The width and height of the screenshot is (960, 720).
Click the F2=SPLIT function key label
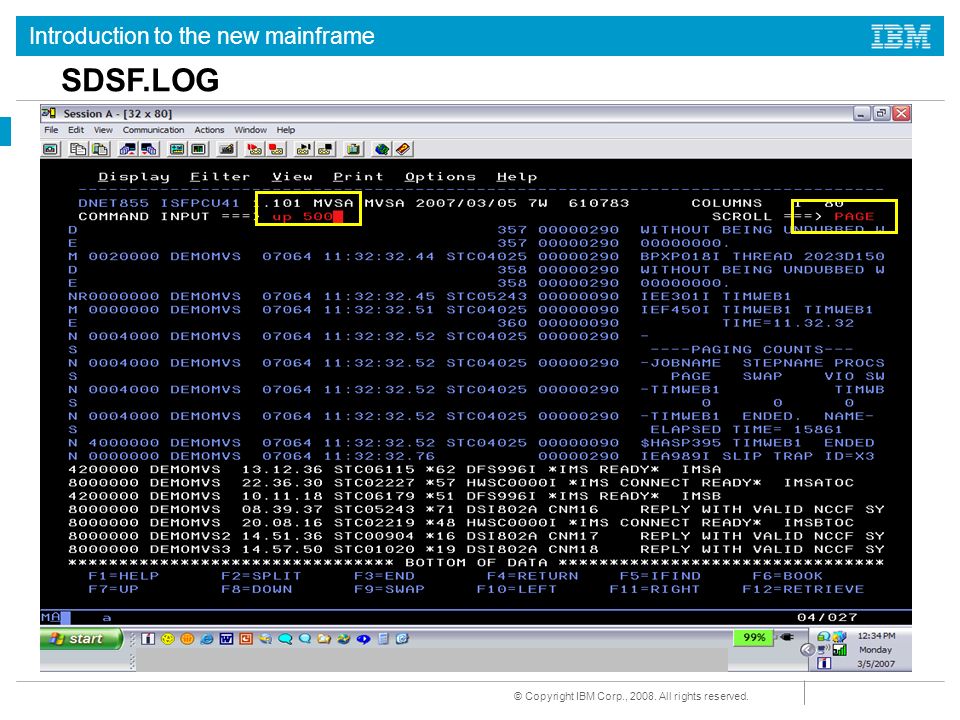261,576
